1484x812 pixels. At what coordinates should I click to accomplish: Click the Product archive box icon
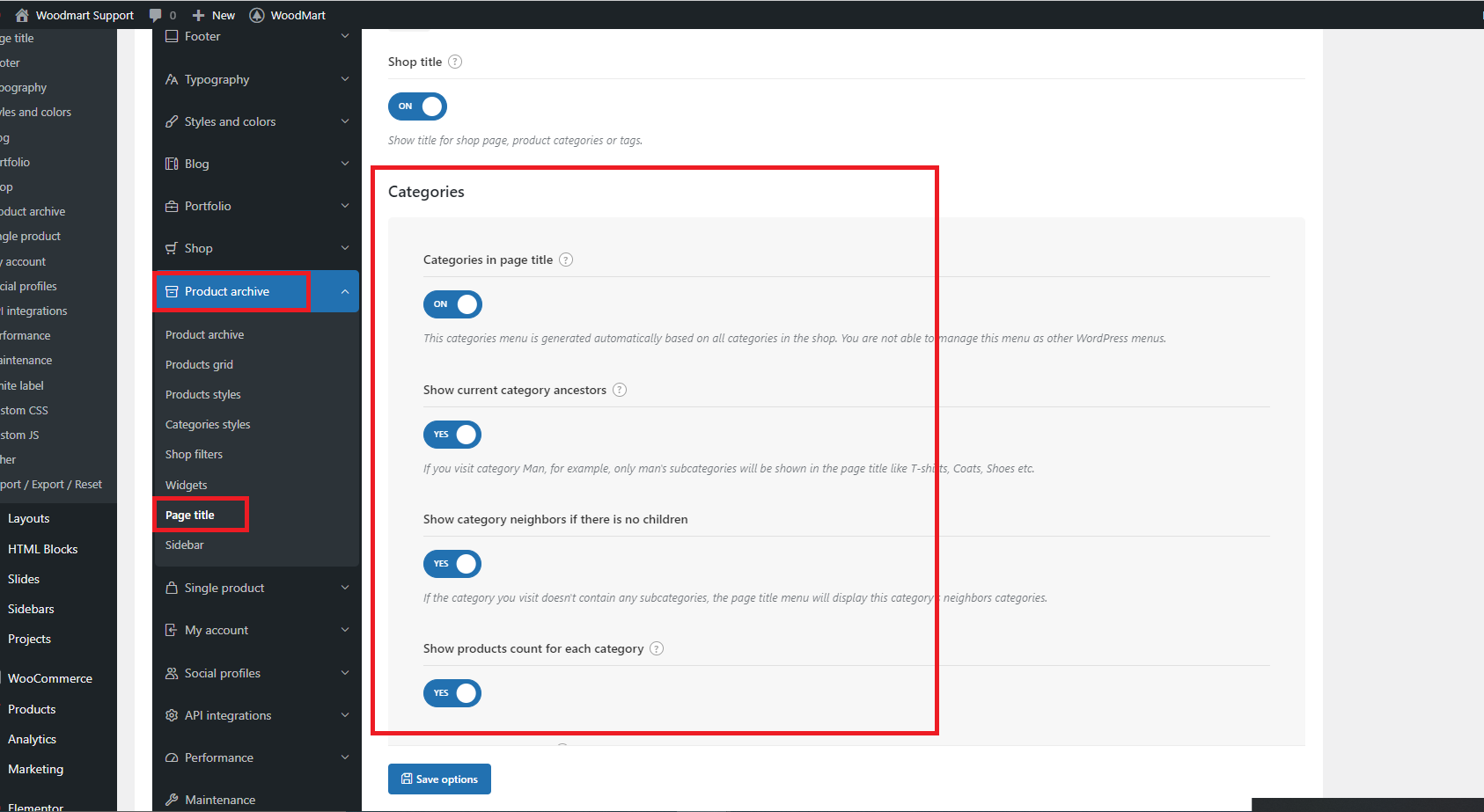click(172, 291)
